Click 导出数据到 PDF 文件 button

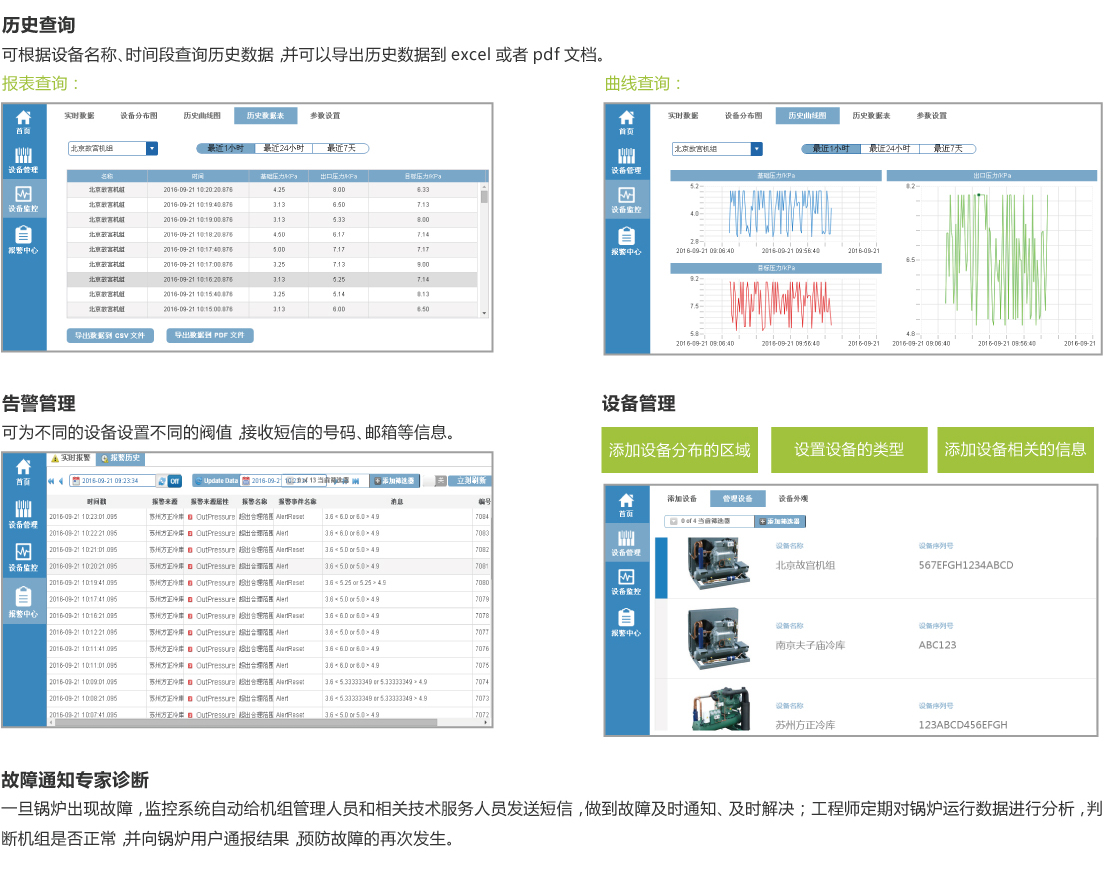210,335
